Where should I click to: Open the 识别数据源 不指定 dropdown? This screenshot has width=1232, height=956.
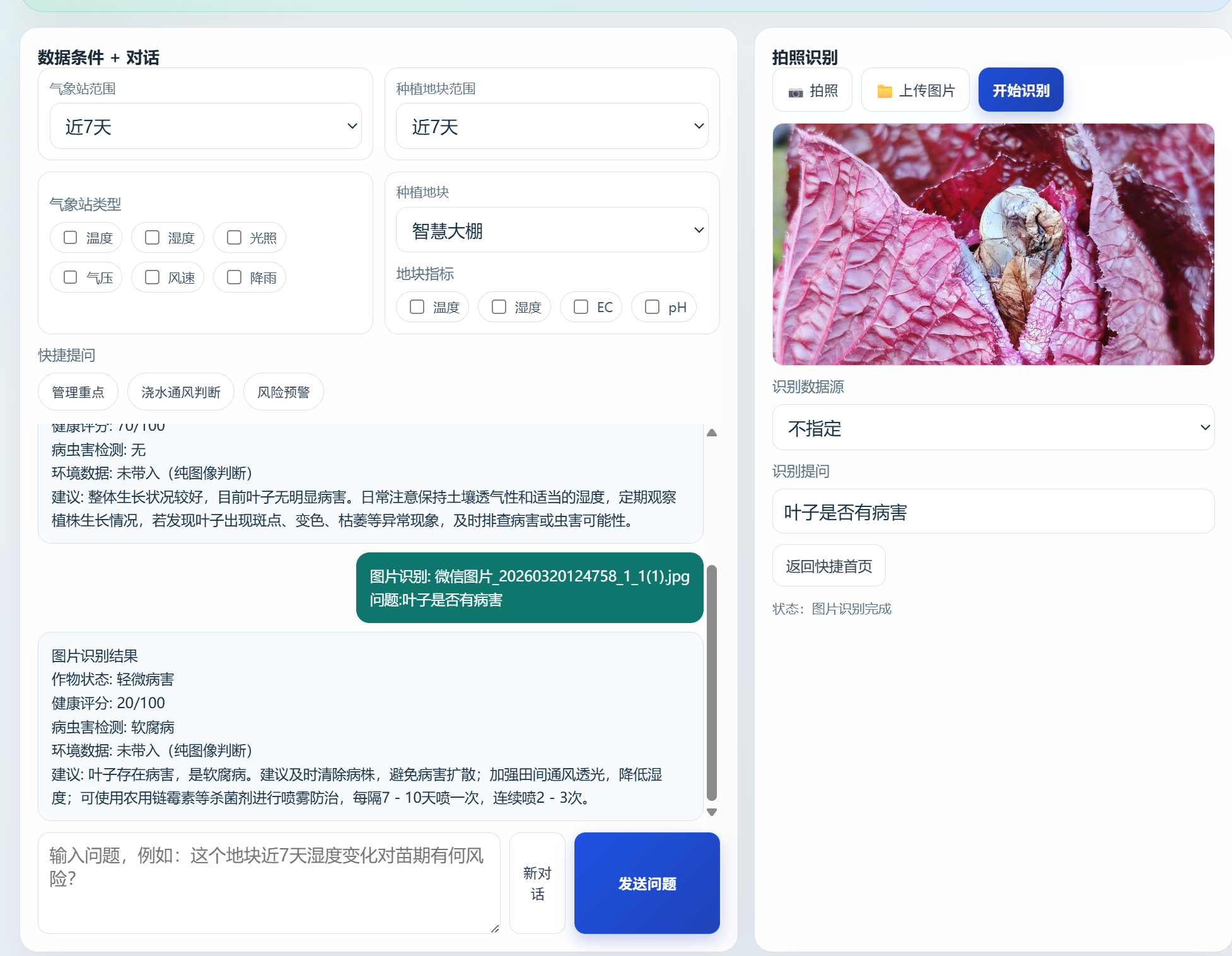point(993,428)
